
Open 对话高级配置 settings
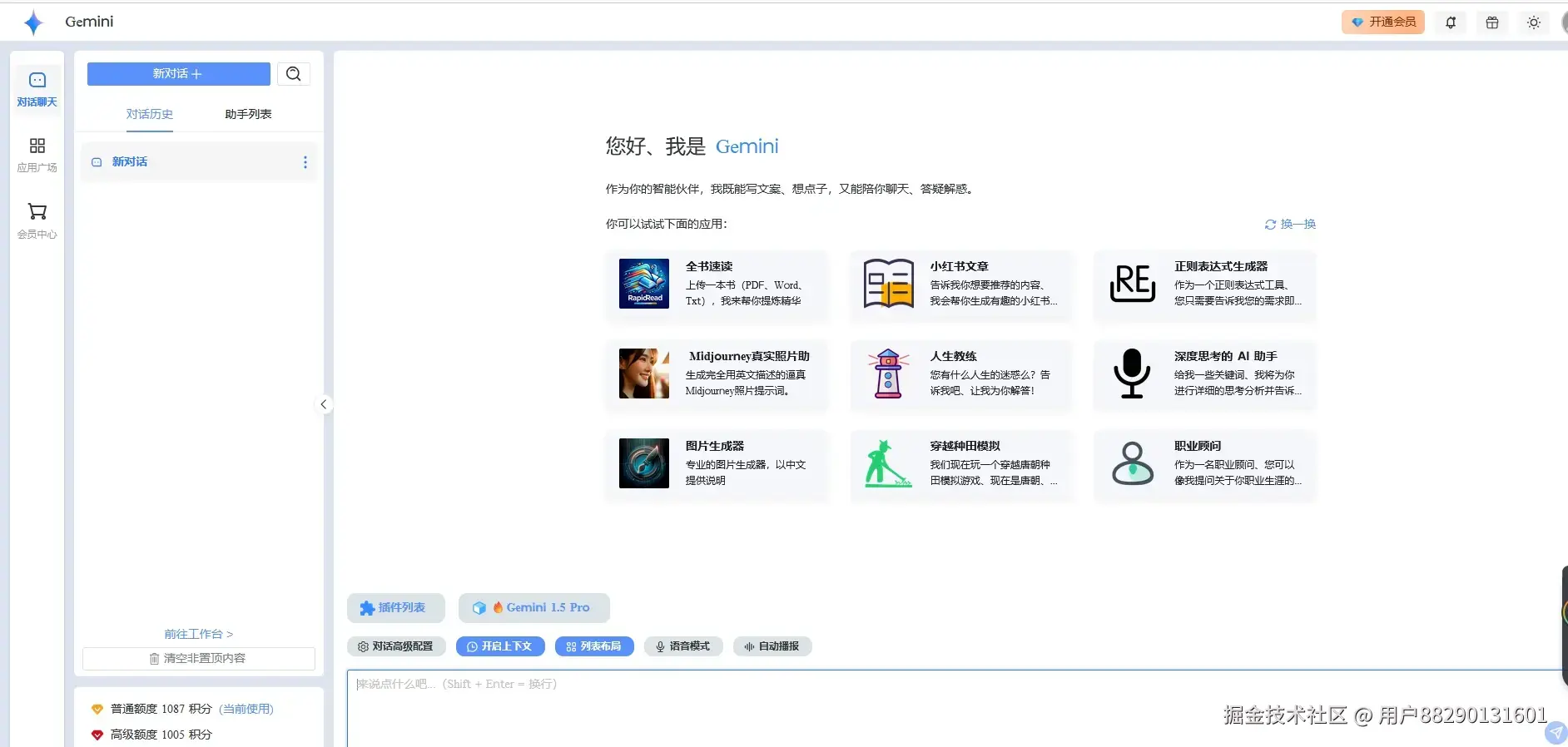[396, 646]
